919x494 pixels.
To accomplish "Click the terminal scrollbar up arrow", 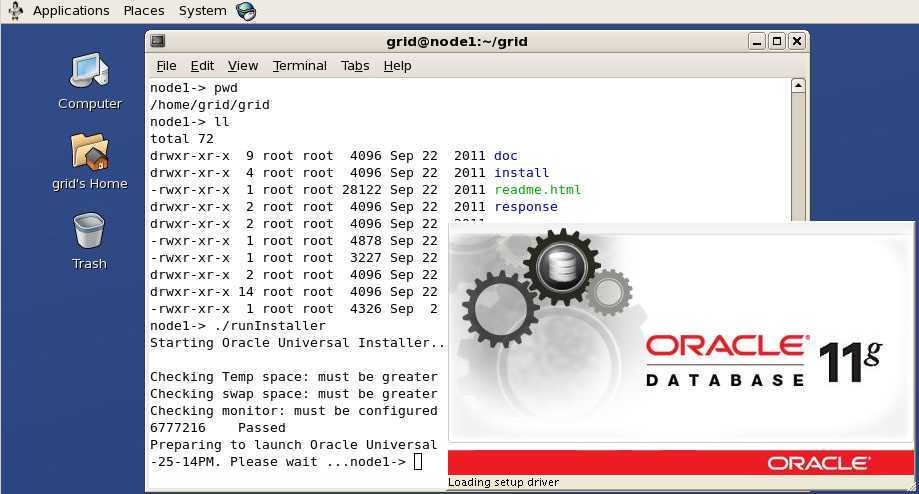I will click(x=798, y=86).
